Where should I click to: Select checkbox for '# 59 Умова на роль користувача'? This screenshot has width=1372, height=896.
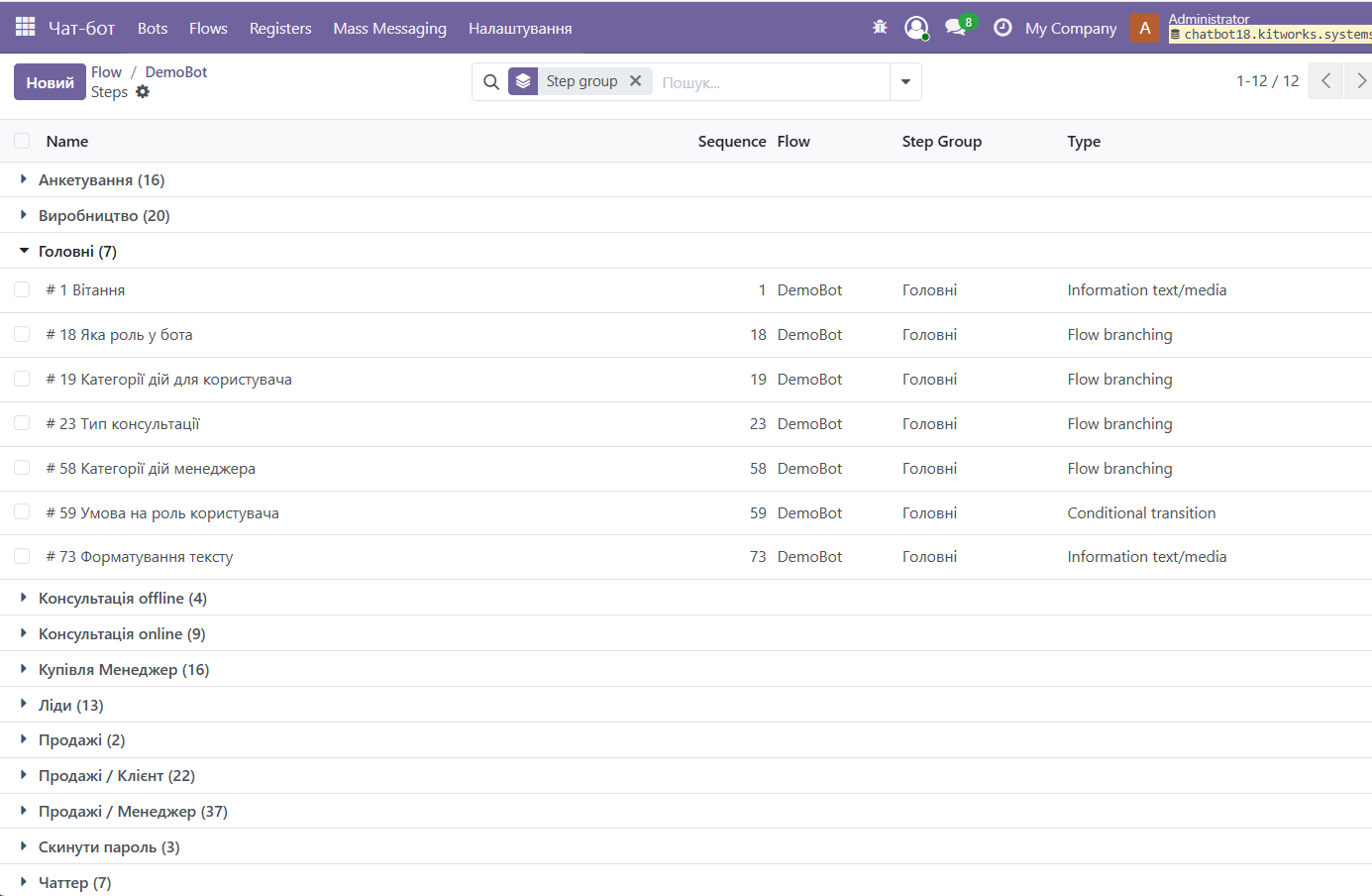(22, 512)
